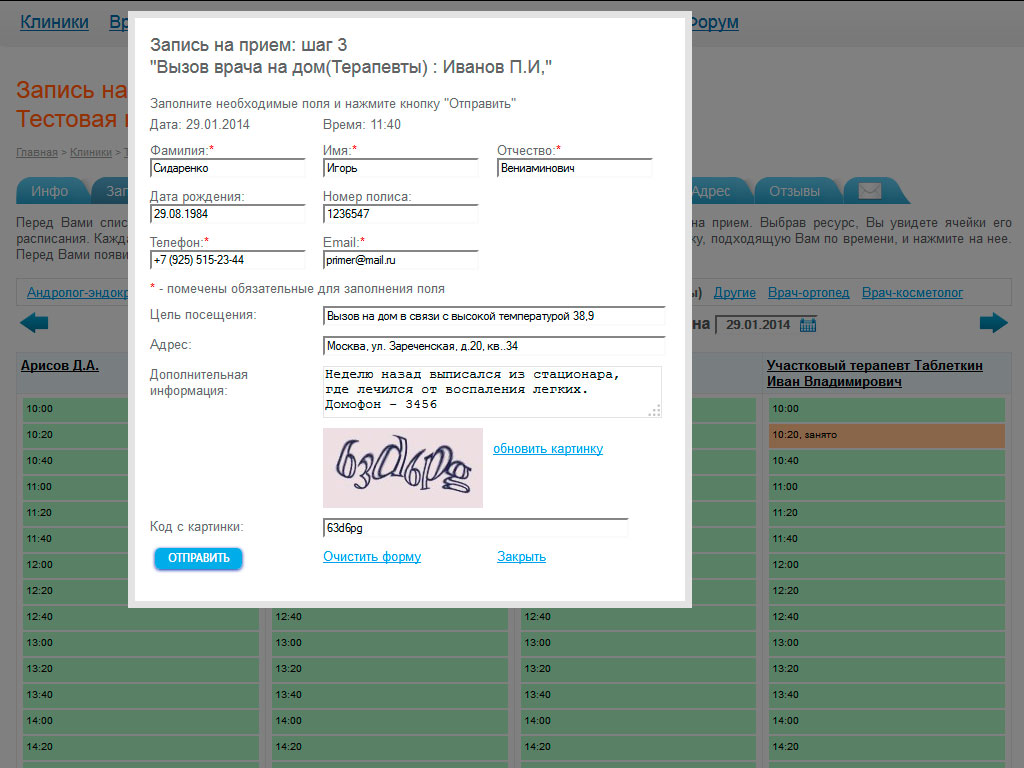Click the Цель посещения text field
Image resolution: width=1024 pixels, height=768 pixels.
(x=494, y=316)
